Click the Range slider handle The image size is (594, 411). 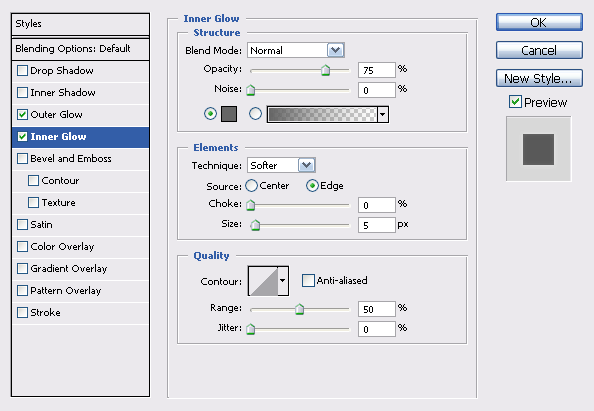[x=299, y=309]
